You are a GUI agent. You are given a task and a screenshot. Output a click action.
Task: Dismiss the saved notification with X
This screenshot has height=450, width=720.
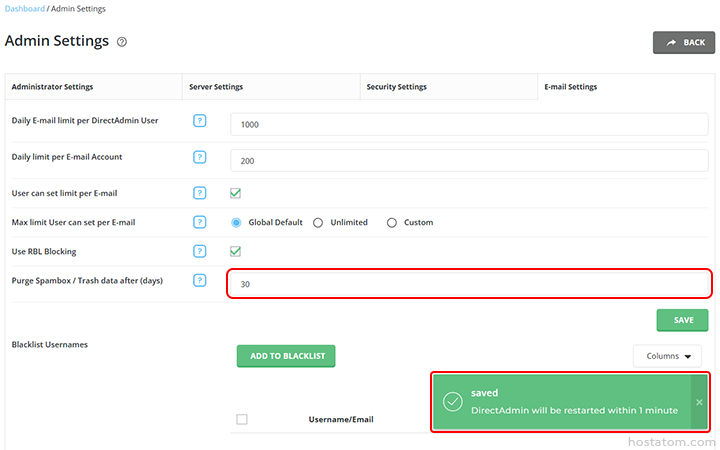coord(699,402)
